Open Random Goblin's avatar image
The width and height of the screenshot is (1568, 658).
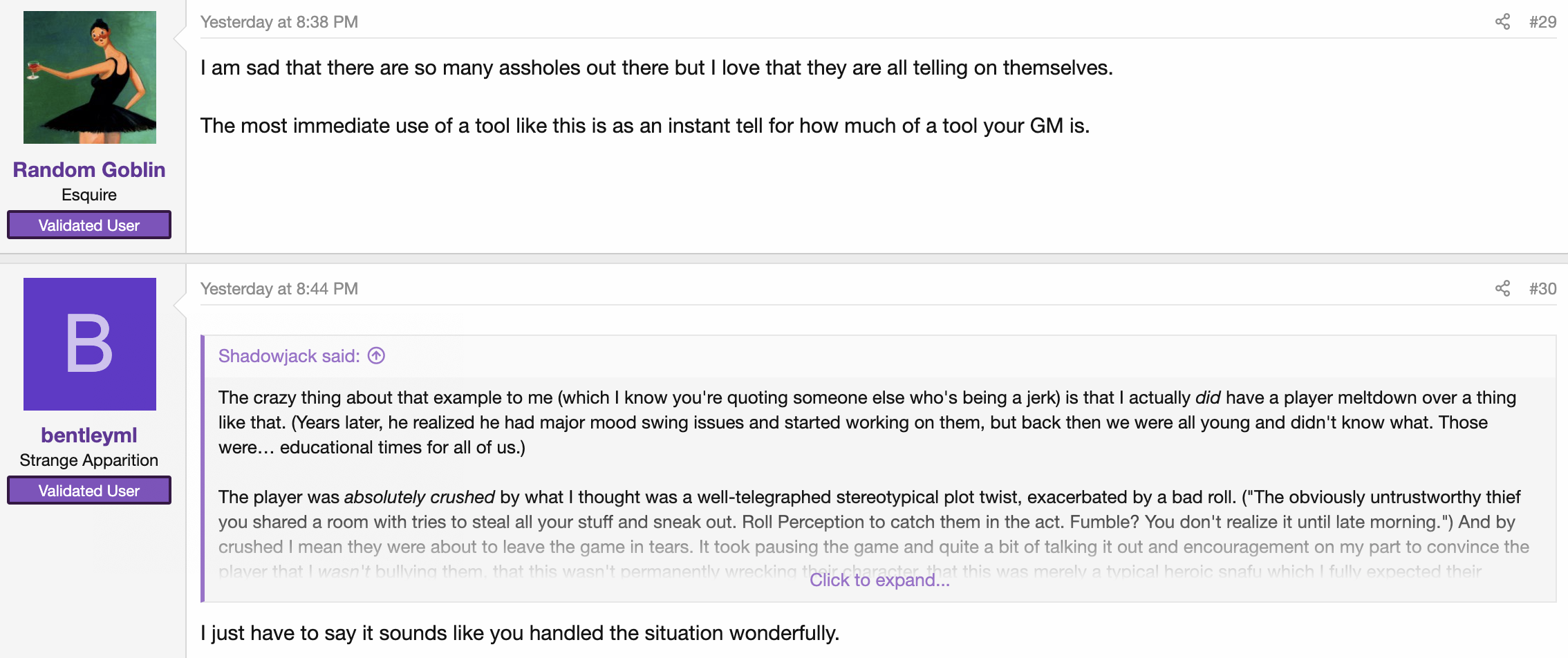tap(90, 77)
